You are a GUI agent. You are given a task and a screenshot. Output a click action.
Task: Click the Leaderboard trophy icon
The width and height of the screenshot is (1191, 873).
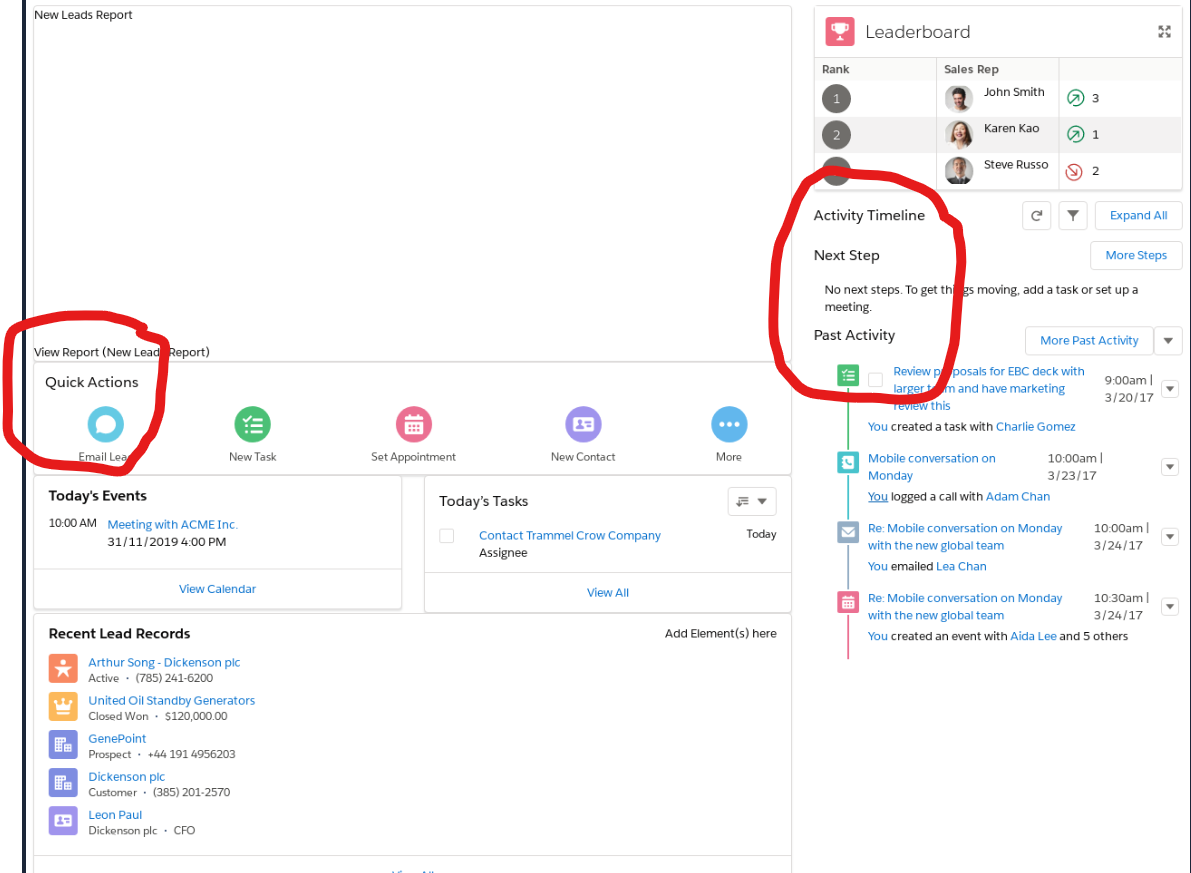click(840, 31)
